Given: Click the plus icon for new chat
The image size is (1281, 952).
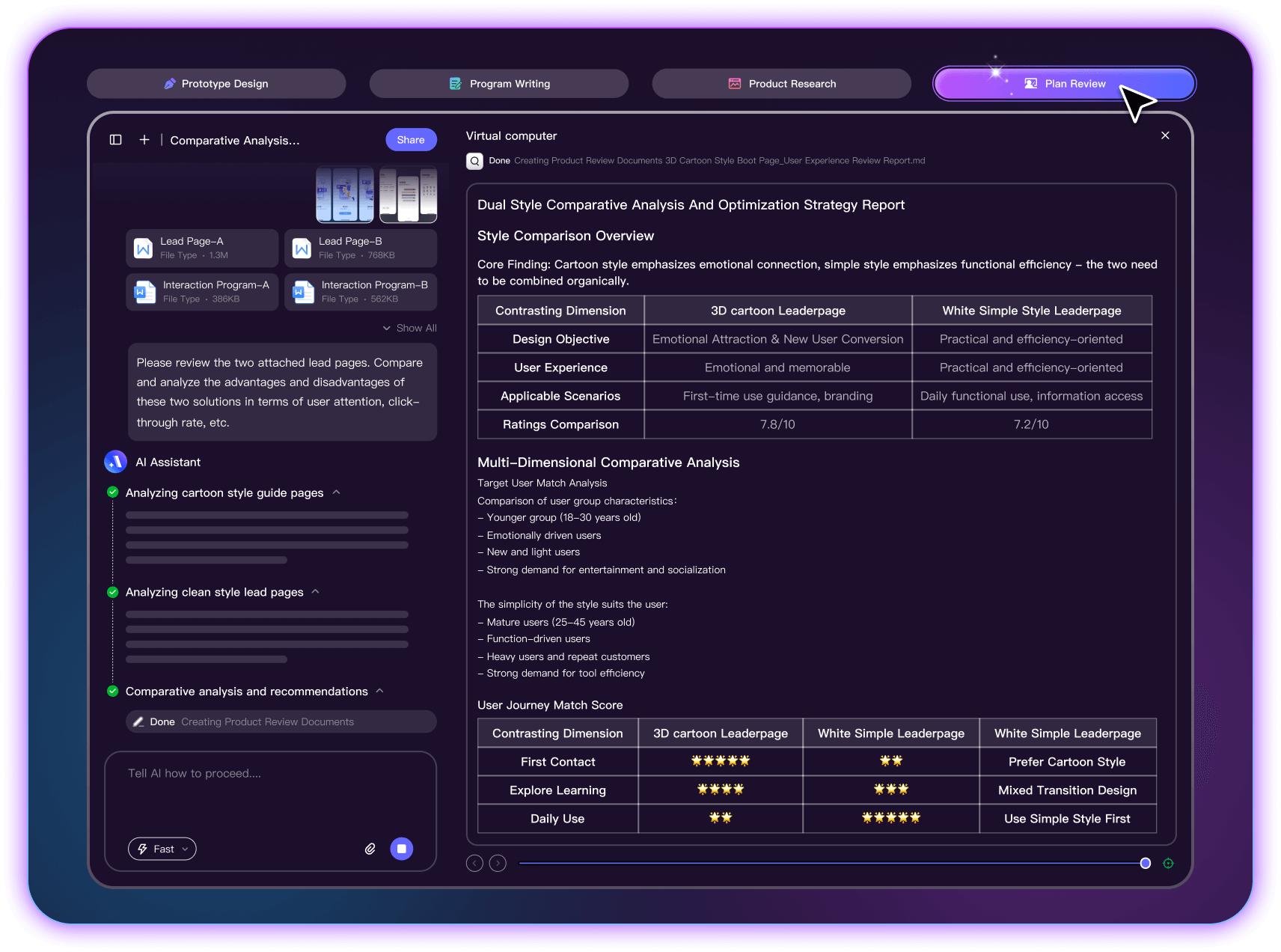Looking at the screenshot, I should point(144,140).
